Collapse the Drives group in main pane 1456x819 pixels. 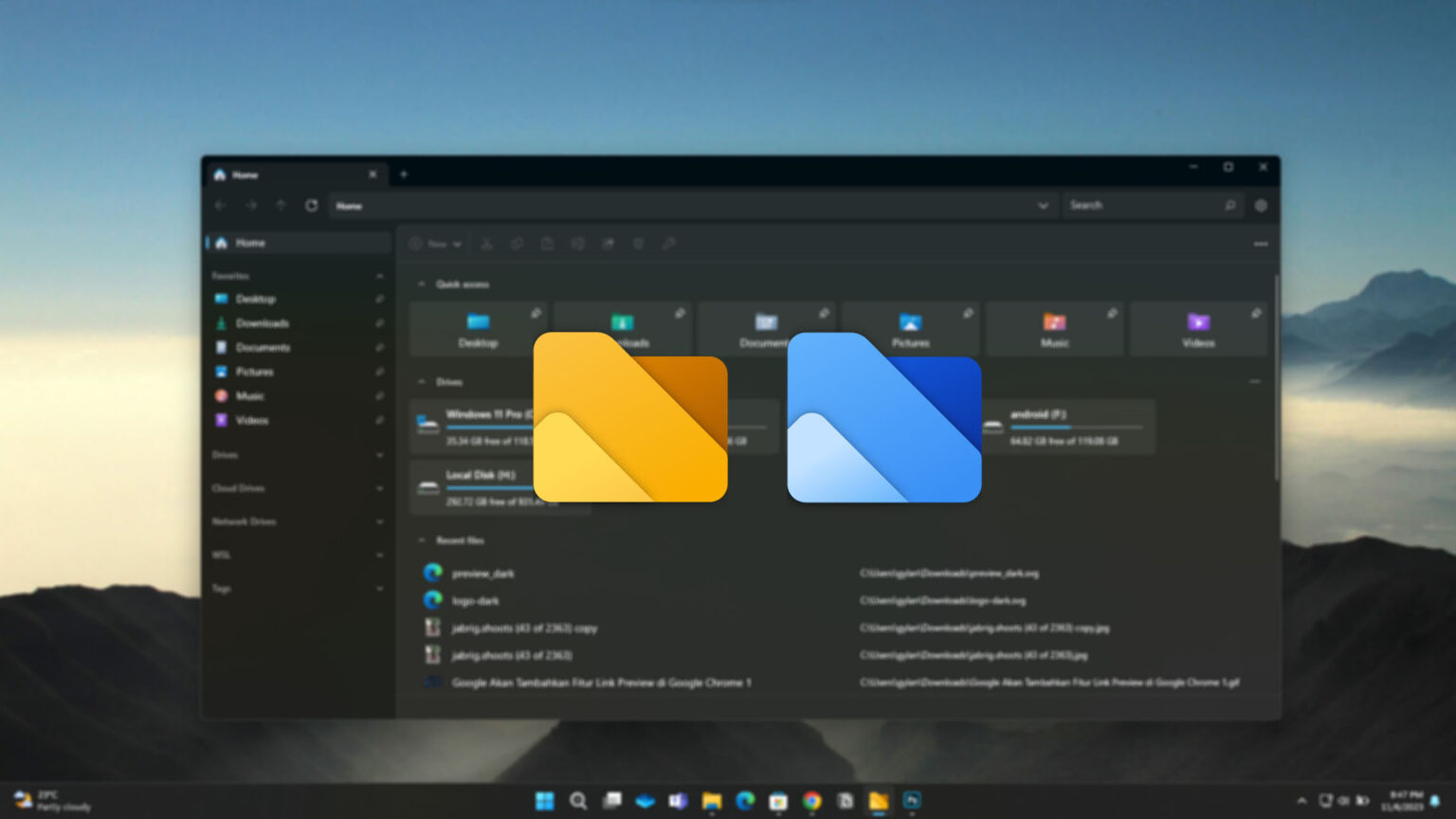pos(422,382)
